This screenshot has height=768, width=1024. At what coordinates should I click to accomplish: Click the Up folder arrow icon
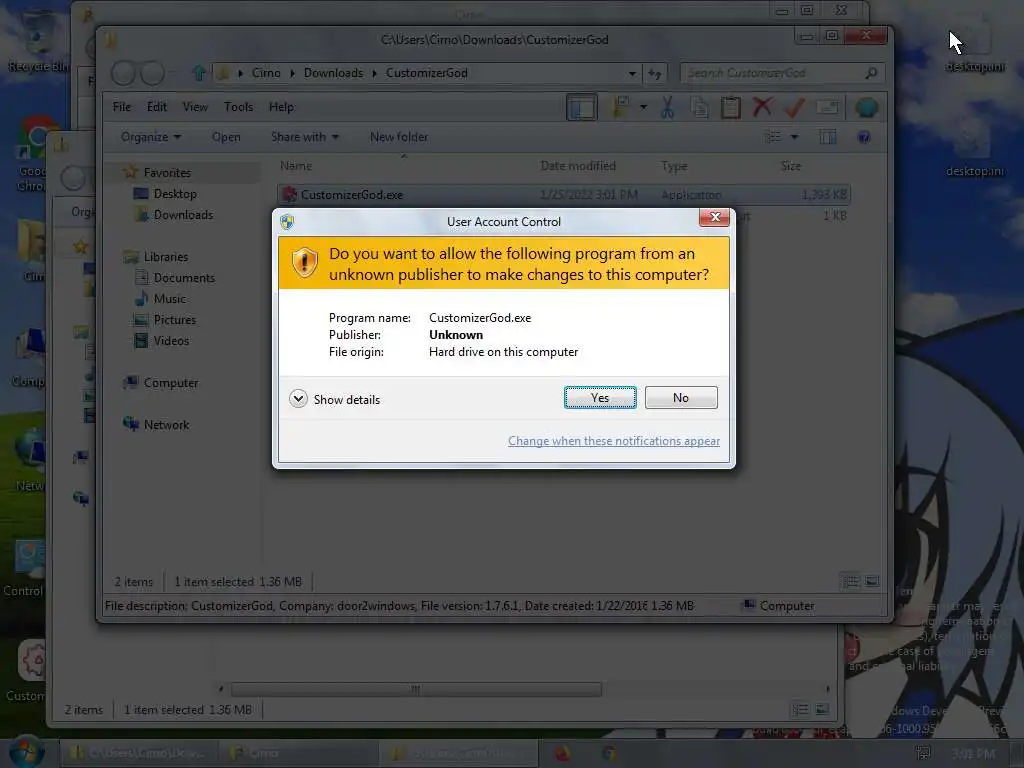coord(199,72)
